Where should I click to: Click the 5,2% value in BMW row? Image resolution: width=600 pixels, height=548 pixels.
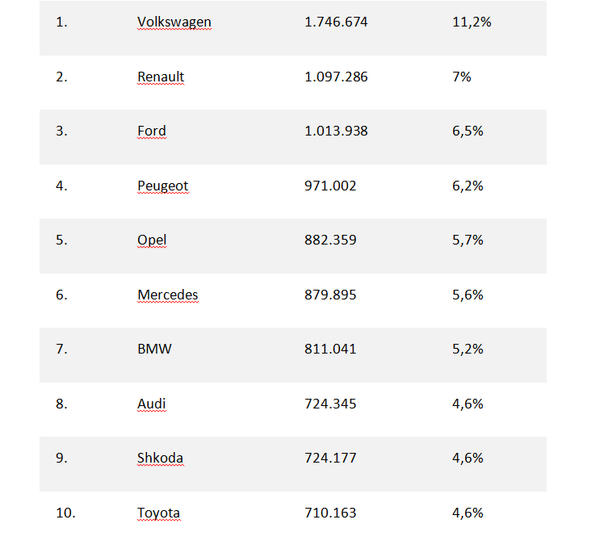pos(468,349)
